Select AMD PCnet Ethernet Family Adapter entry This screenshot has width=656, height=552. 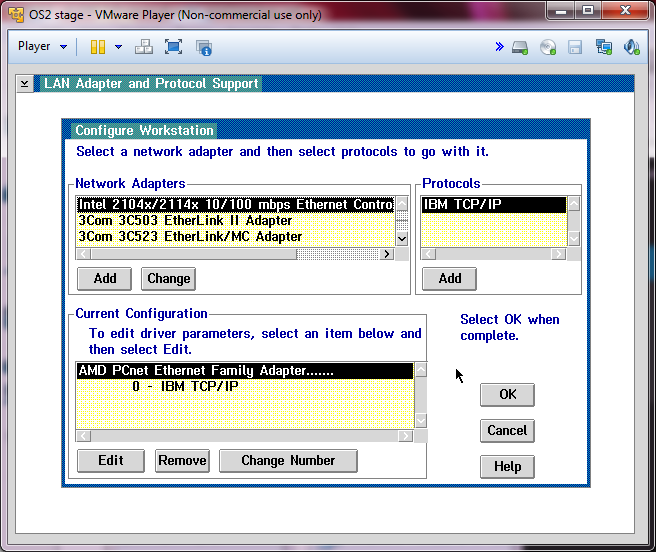(x=245, y=371)
